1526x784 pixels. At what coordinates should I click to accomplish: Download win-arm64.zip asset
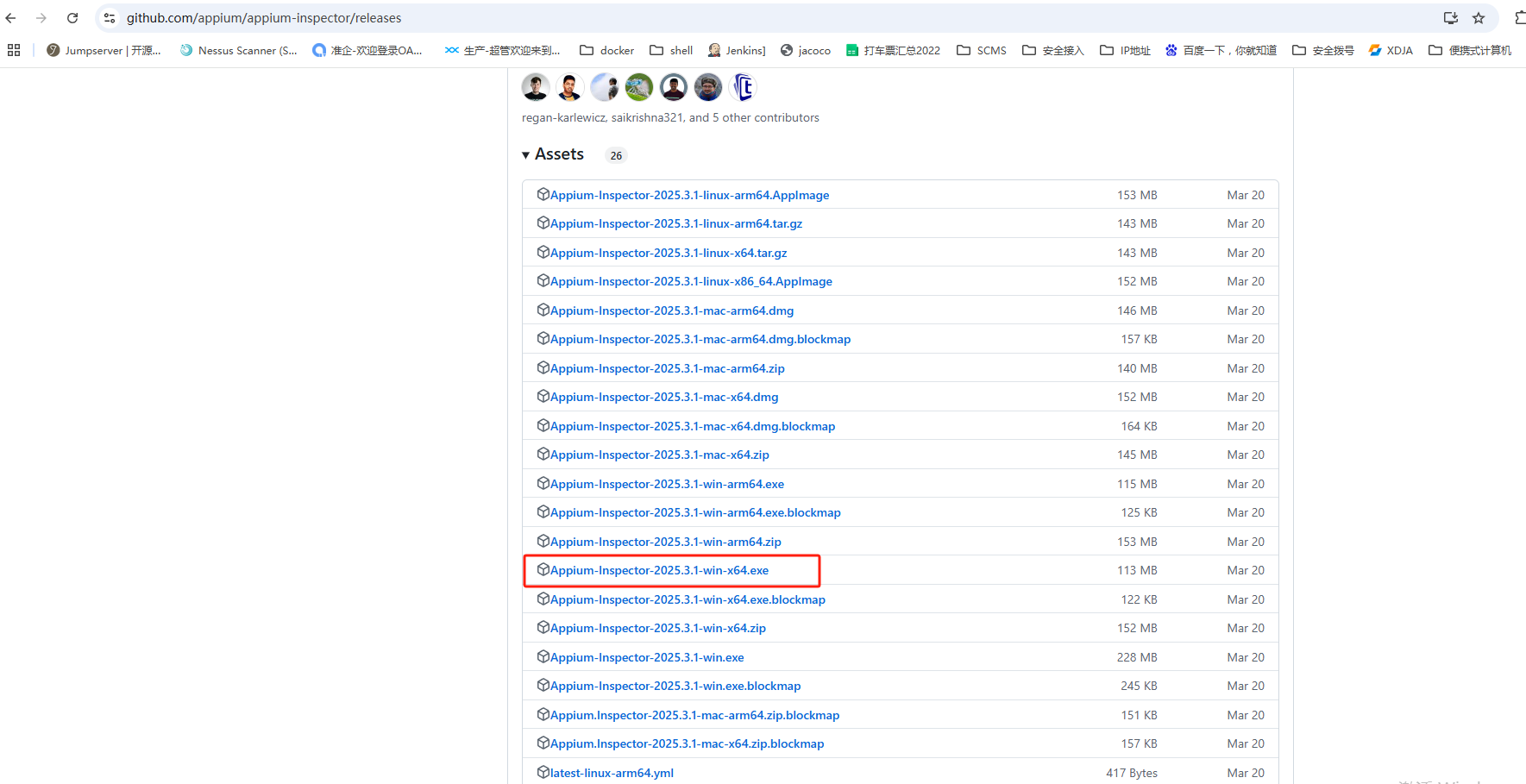(x=666, y=542)
